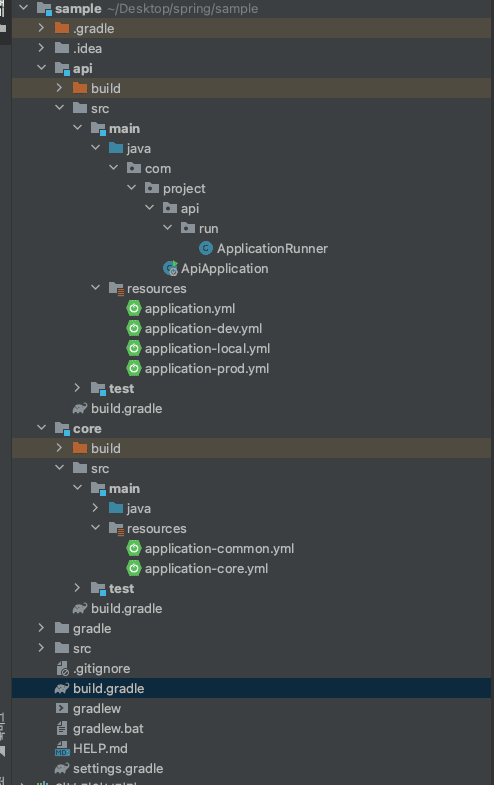
Task: Expand the java folder chevron under core
Action: 96,508
